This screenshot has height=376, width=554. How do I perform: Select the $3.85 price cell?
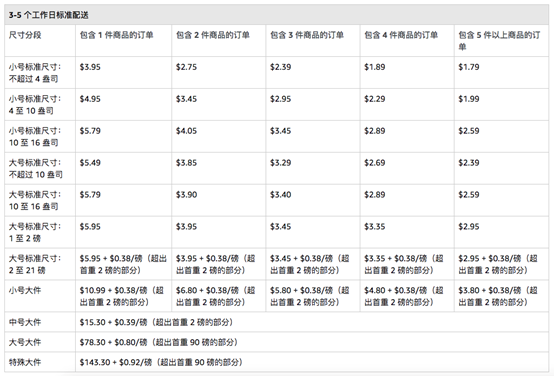click(x=187, y=163)
